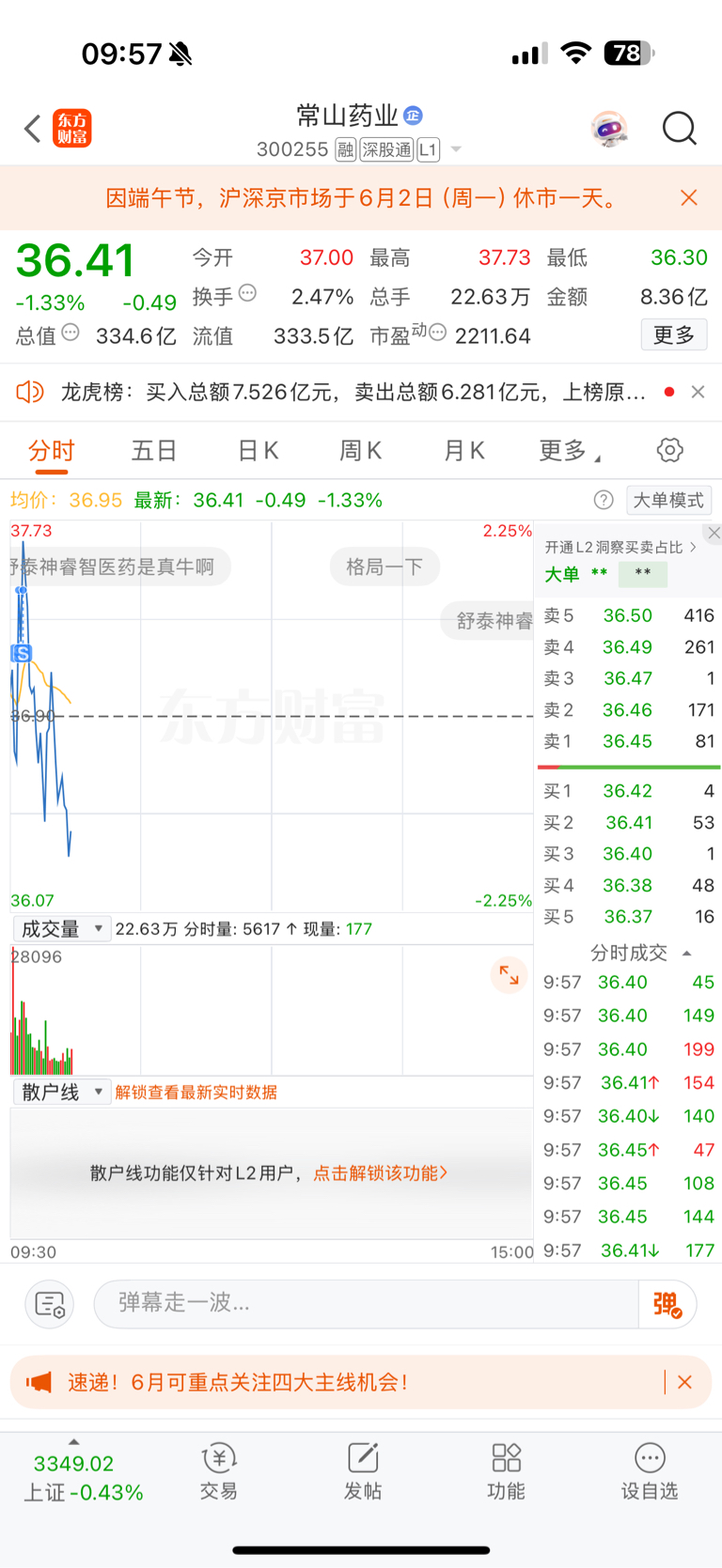722x1568 pixels.
Task: Open the 上证 index 3349.02 quote
Action: 83,1477
